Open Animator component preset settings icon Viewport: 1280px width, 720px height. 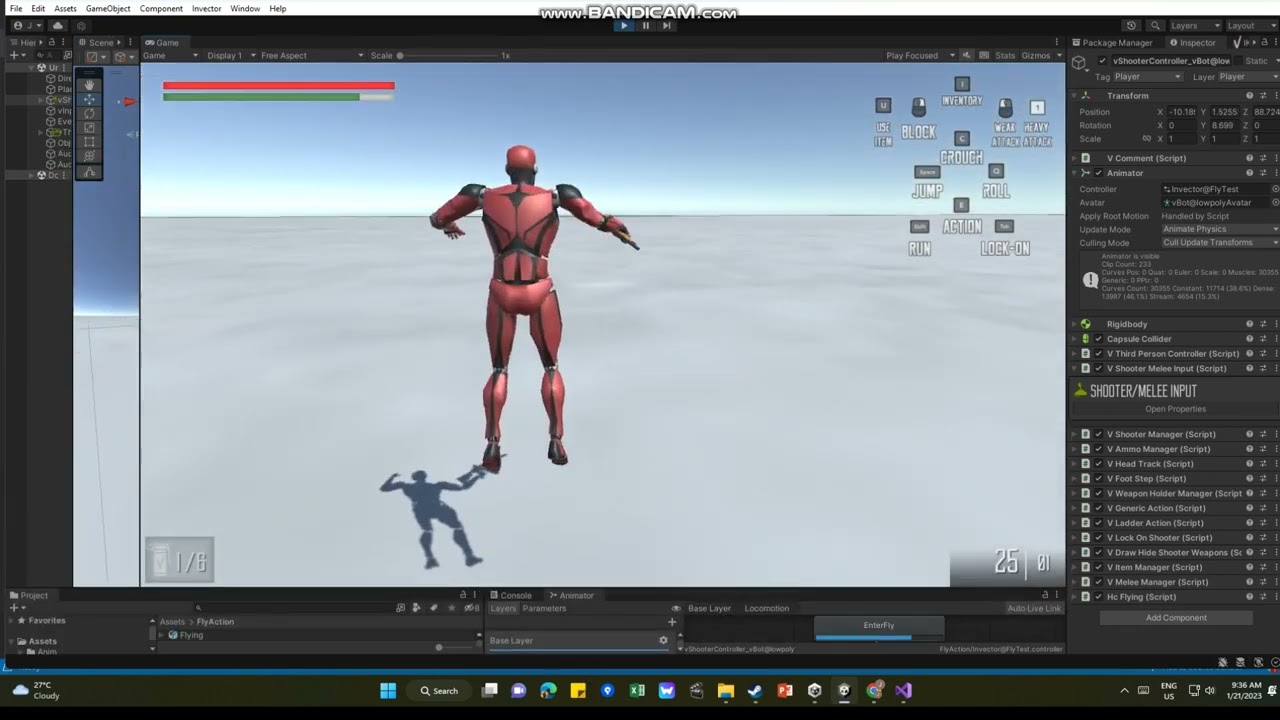point(1263,173)
